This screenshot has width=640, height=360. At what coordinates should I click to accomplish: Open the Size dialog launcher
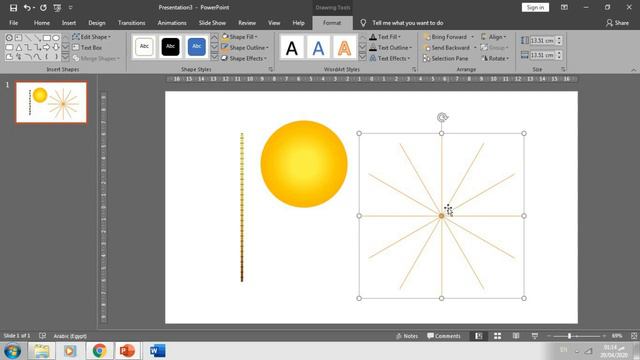(563, 70)
